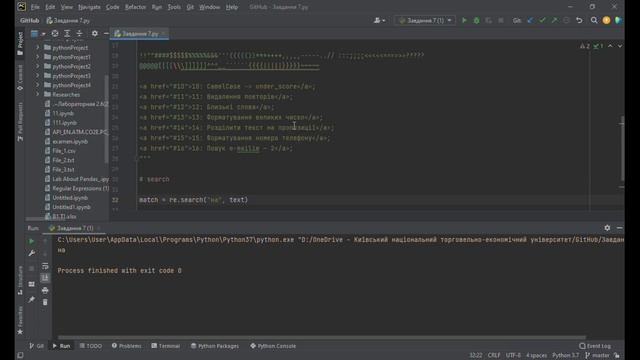640x360 pixels.
Task: Rerun program in Run panel
Action: pyautogui.click(x=31, y=241)
